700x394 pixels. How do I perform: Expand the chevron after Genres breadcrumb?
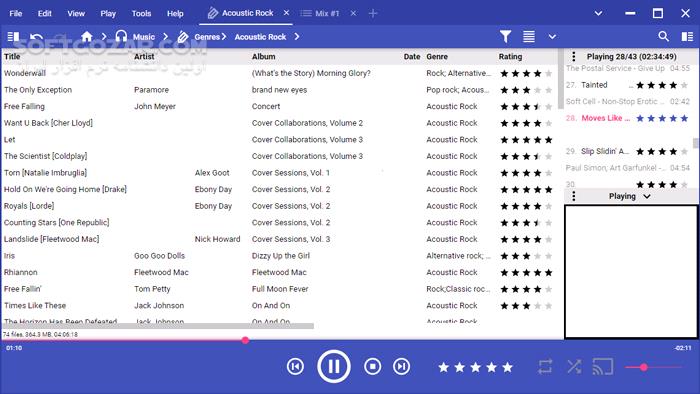[224, 37]
